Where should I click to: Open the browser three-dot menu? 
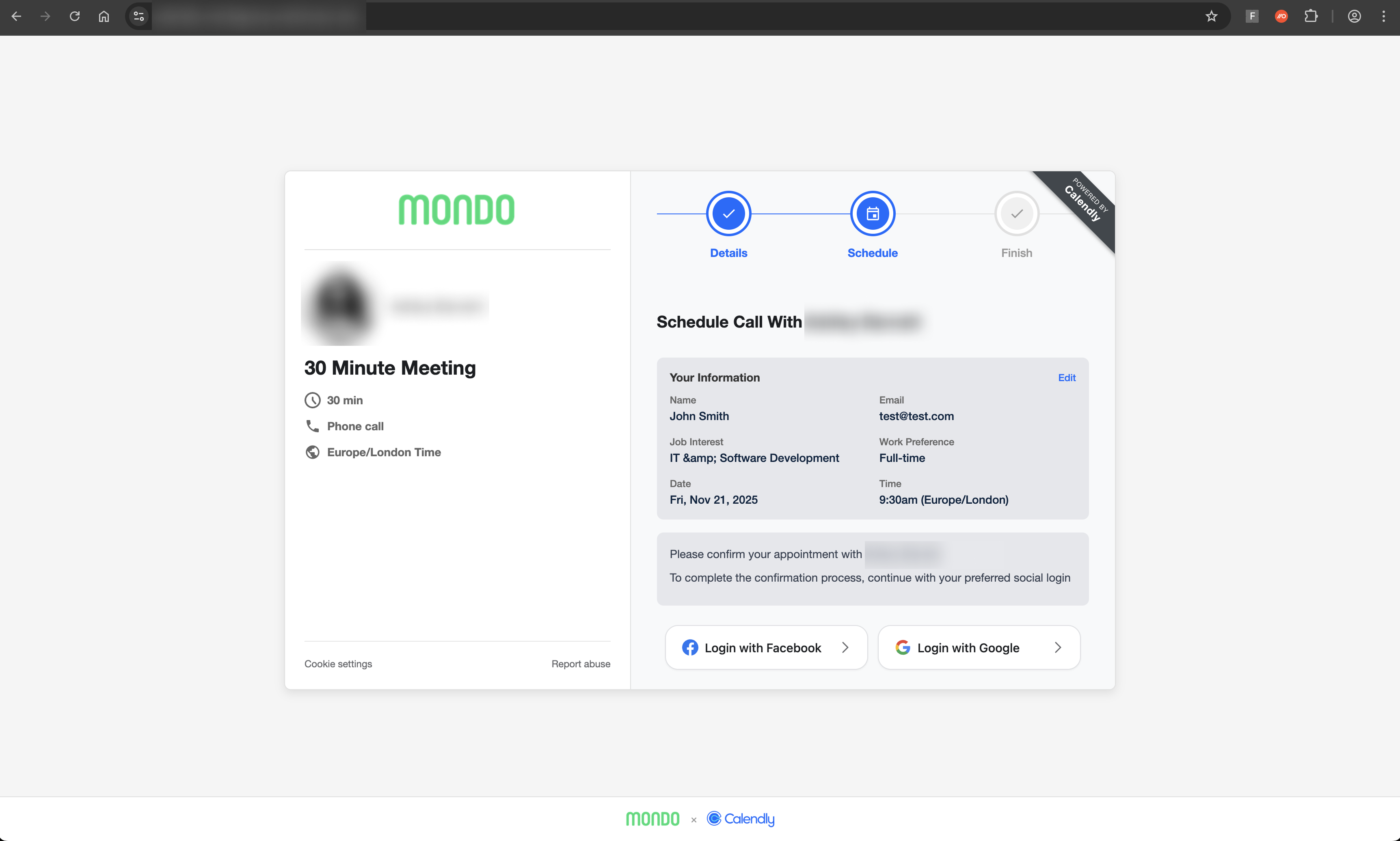1384,16
